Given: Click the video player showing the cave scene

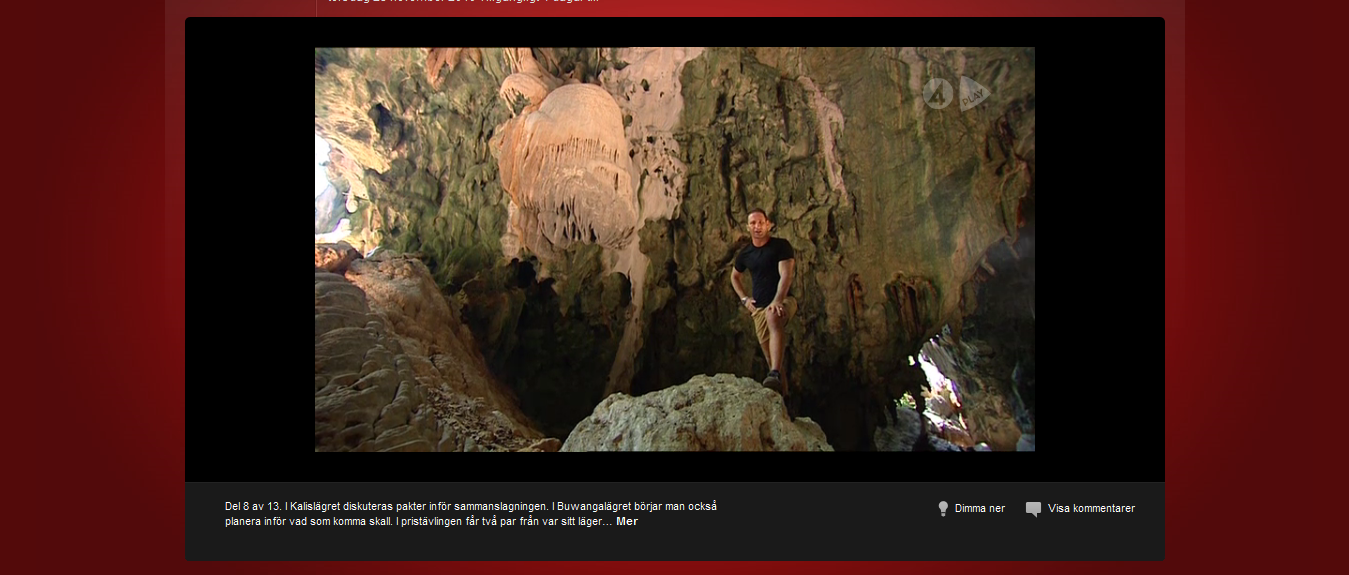Looking at the screenshot, I should [675, 249].
